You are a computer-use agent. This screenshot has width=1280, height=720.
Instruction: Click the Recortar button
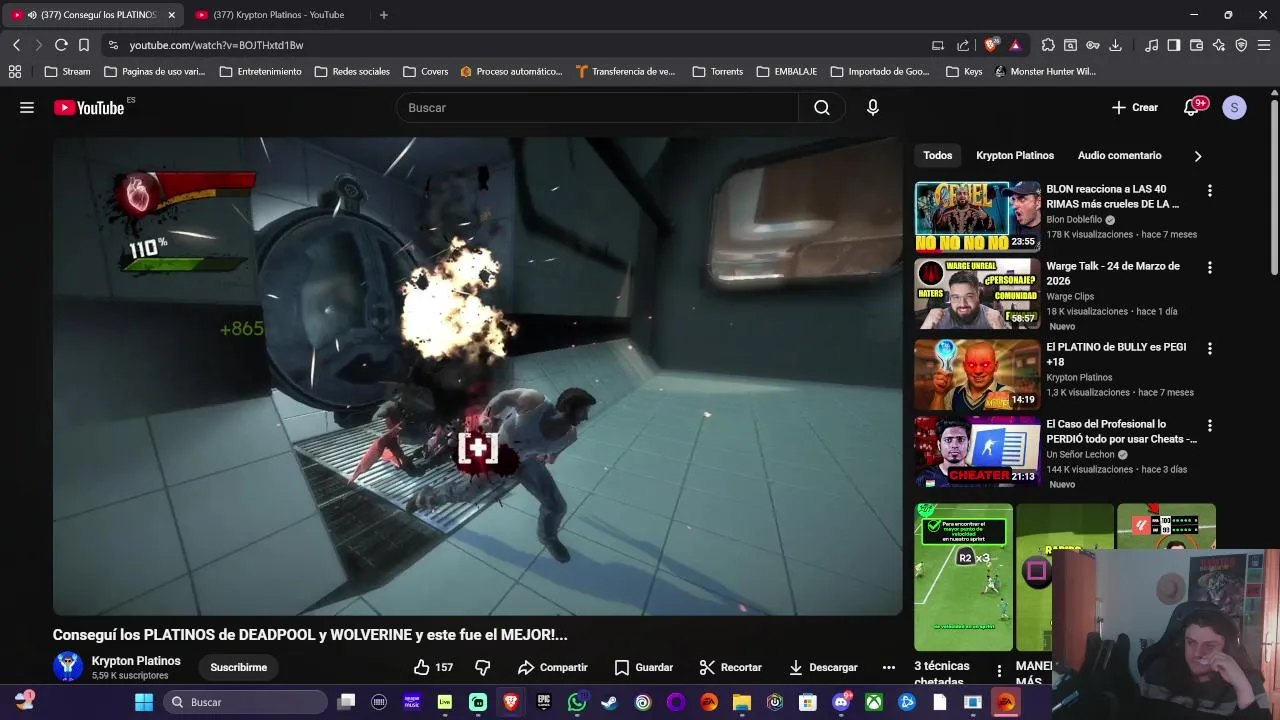pyautogui.click(x=730, y=667)
